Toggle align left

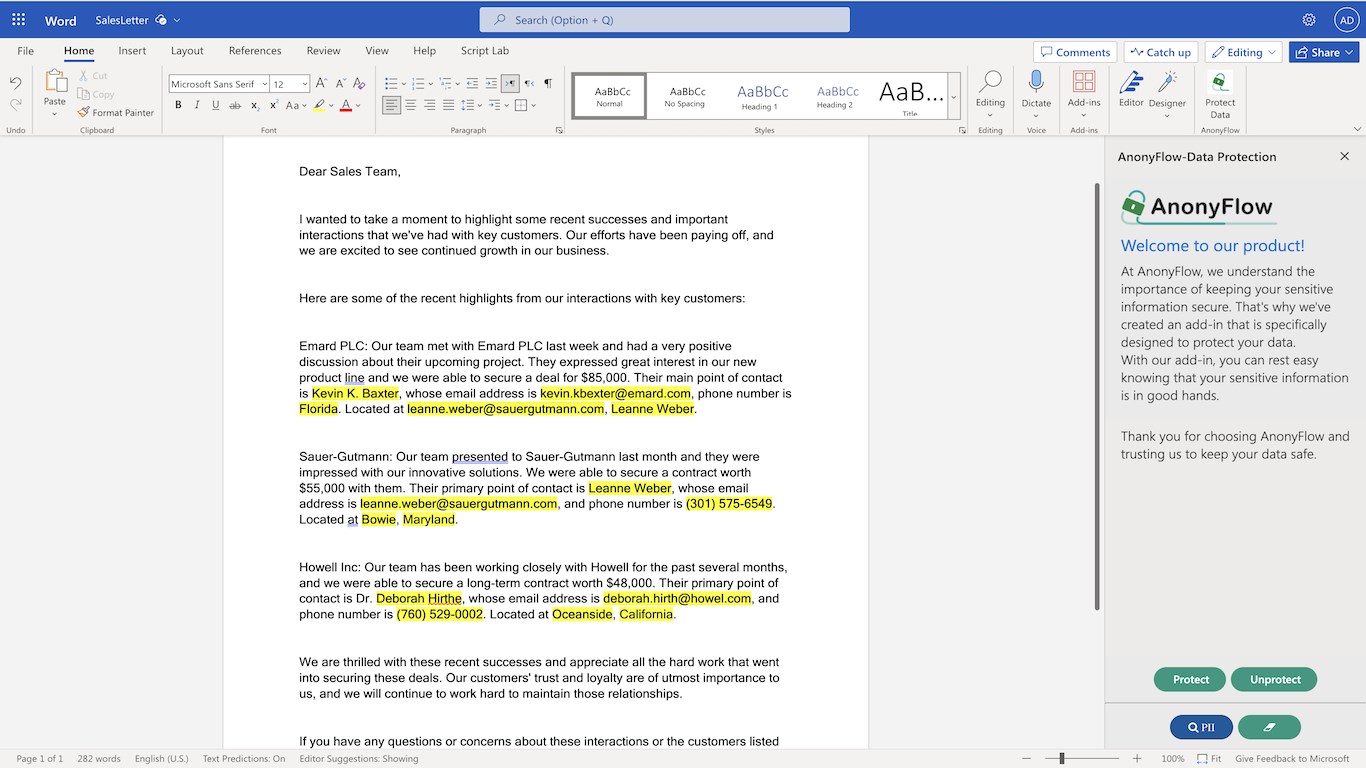click(x=391, y=105)
